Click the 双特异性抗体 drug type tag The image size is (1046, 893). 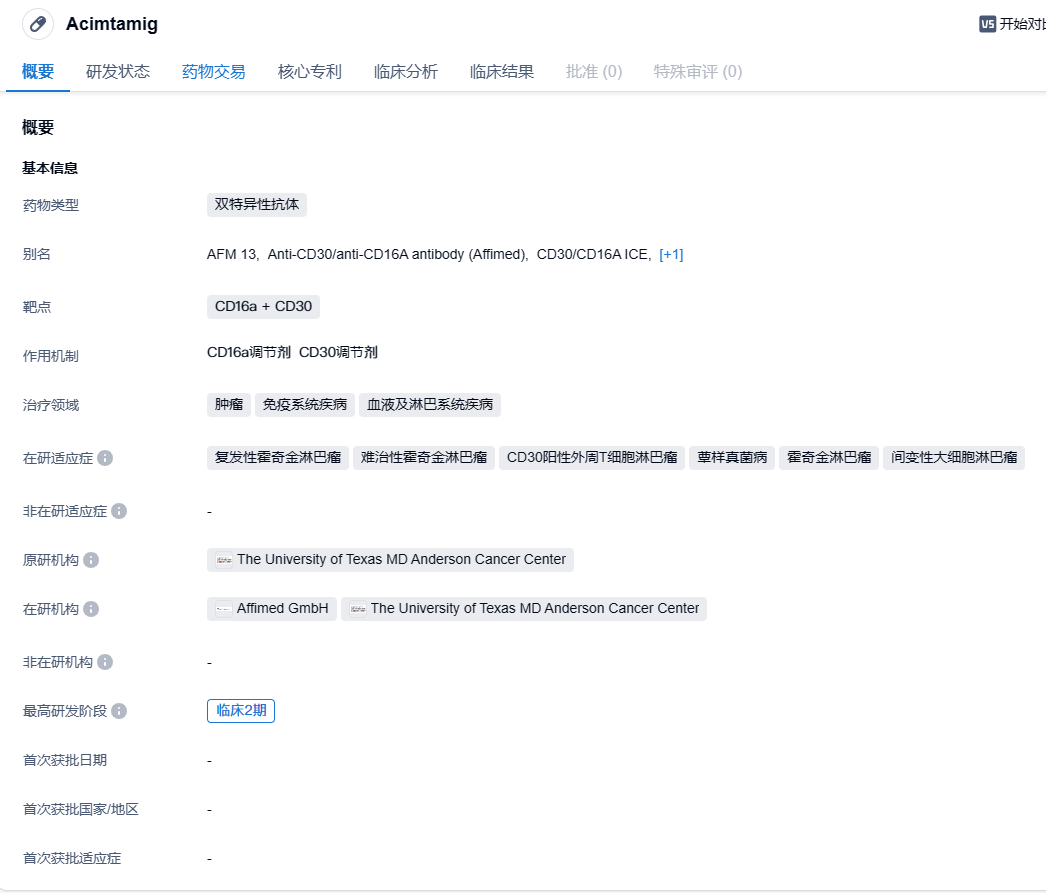point(257,205)
